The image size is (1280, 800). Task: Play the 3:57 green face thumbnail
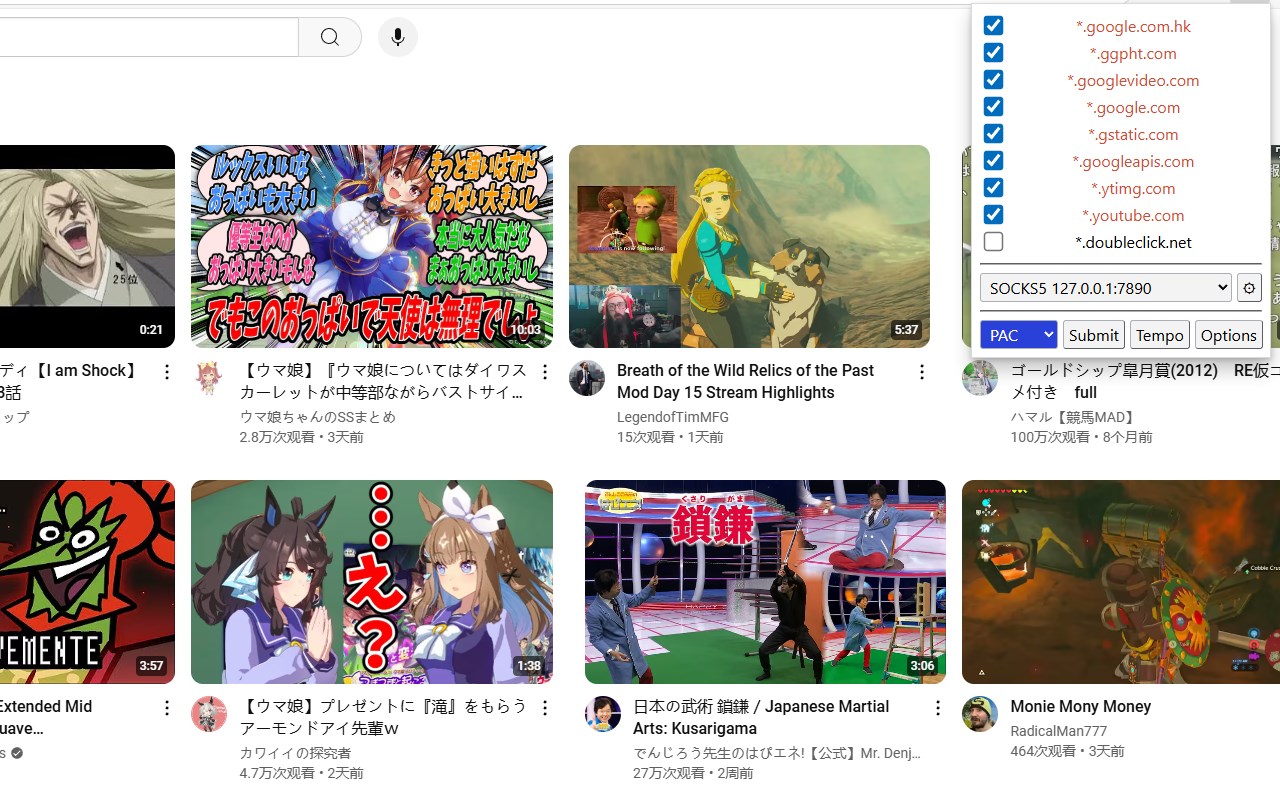pyautogui.click(x=87, y=582)
